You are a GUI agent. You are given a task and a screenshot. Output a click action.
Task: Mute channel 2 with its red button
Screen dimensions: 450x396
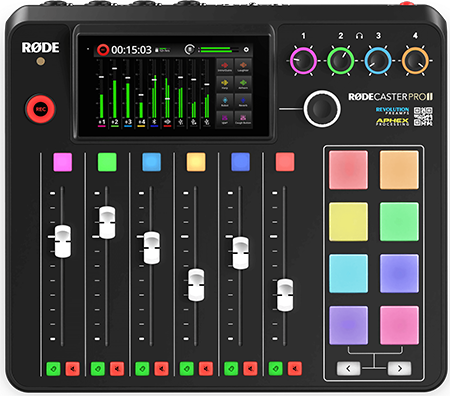(117, 369)
